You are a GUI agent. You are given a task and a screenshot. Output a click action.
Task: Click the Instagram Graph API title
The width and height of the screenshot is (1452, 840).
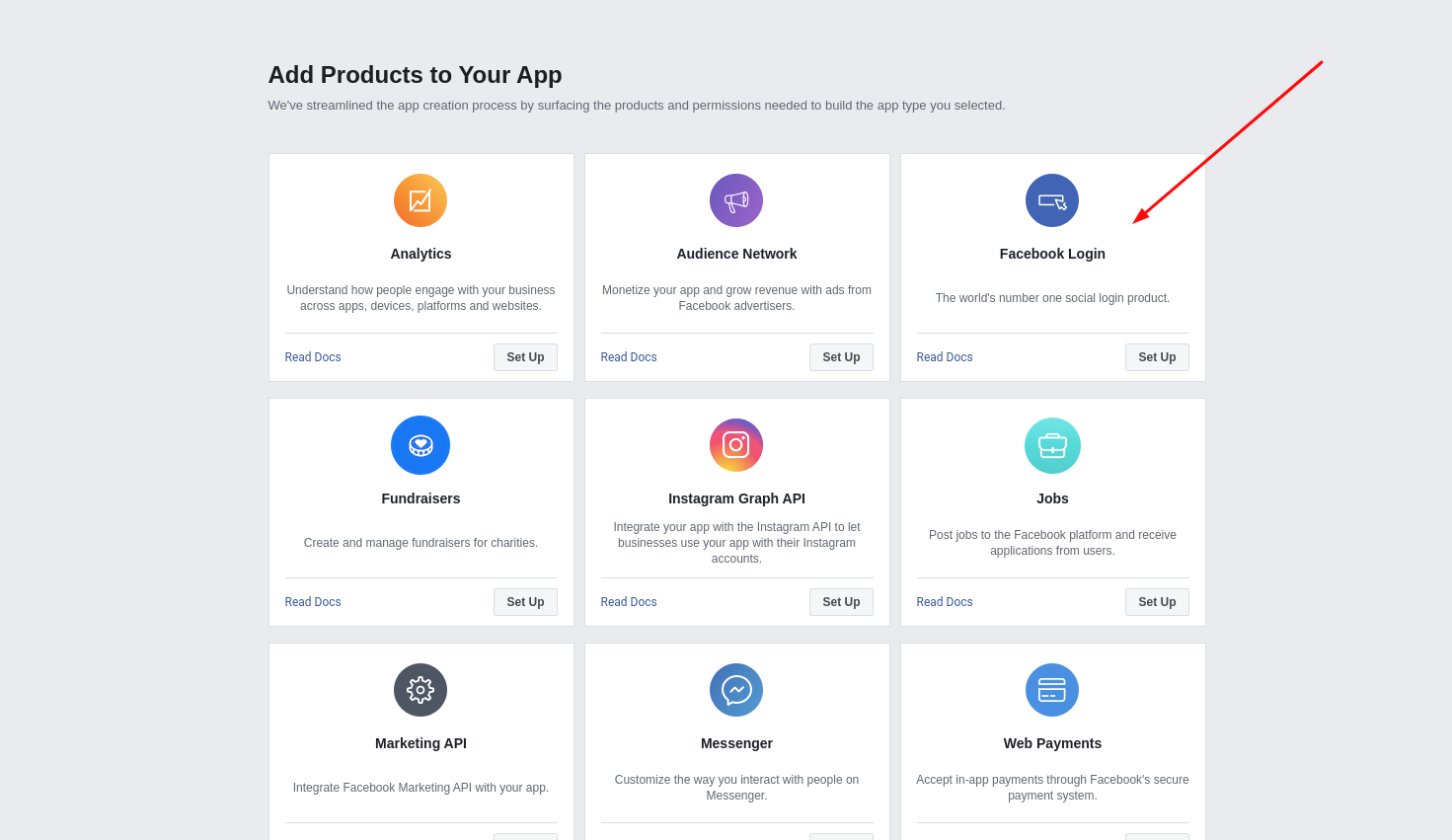pos(736,498)
